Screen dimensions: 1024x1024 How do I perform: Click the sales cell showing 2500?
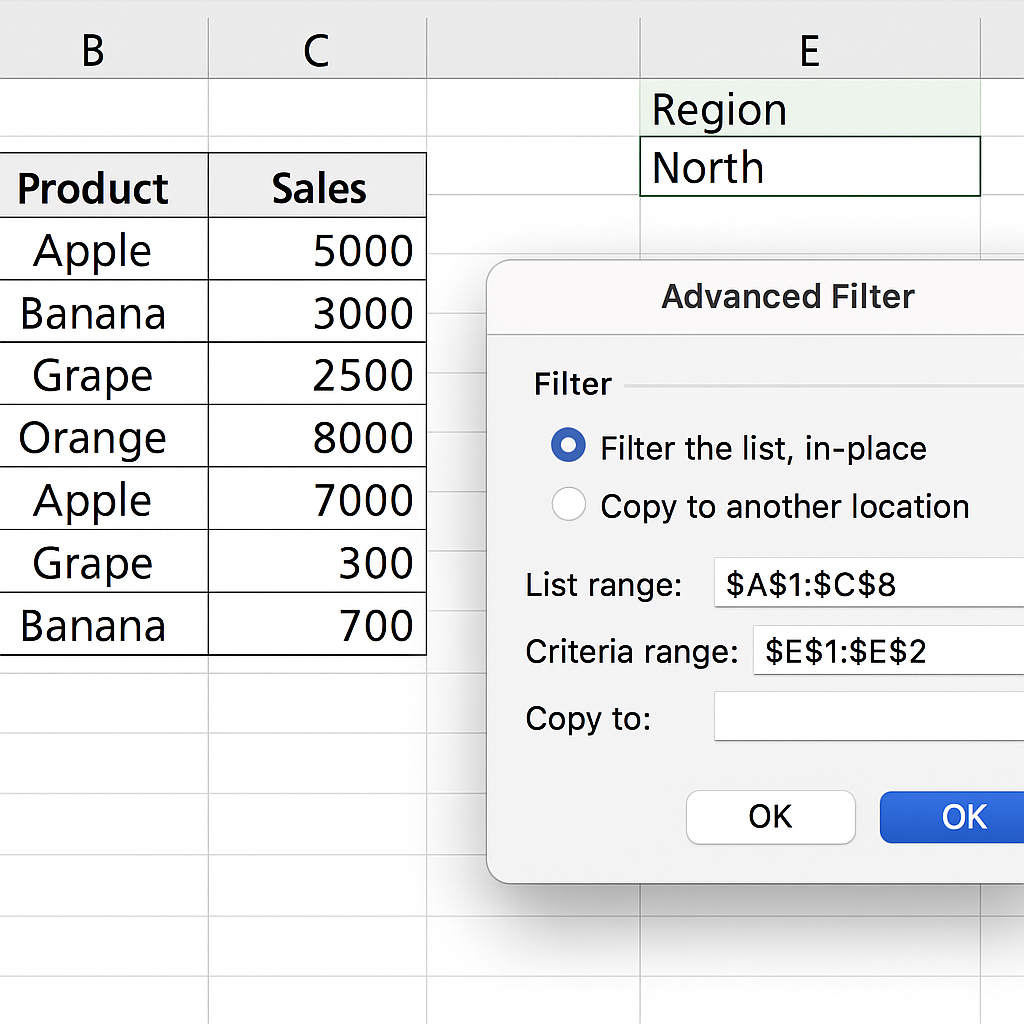318,375
